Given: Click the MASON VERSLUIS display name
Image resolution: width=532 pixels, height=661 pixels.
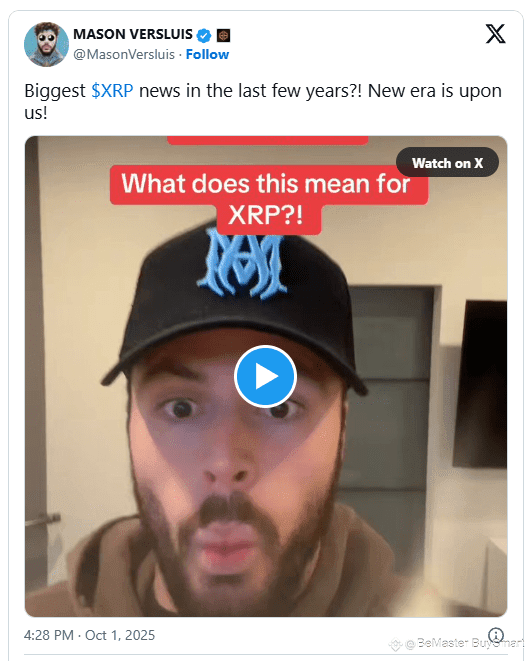Looking at the screenshot, I should pyautogui.click(x=133, y=34).
